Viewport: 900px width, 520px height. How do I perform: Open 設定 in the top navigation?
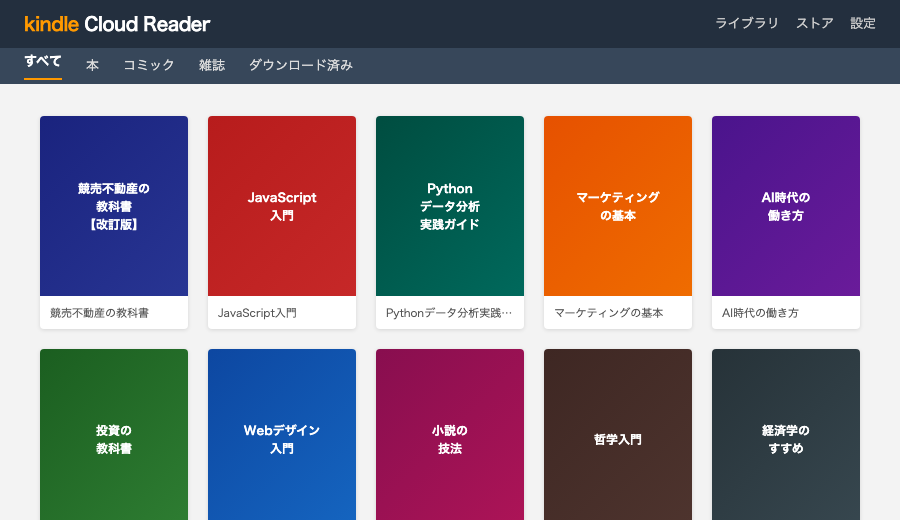click(x=863, y=24)
